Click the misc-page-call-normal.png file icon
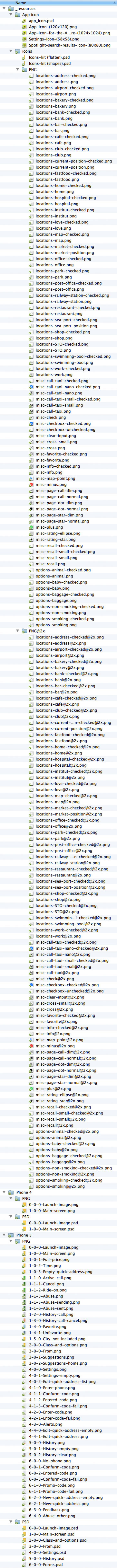The image size is (117, 1568). (31, 497)
